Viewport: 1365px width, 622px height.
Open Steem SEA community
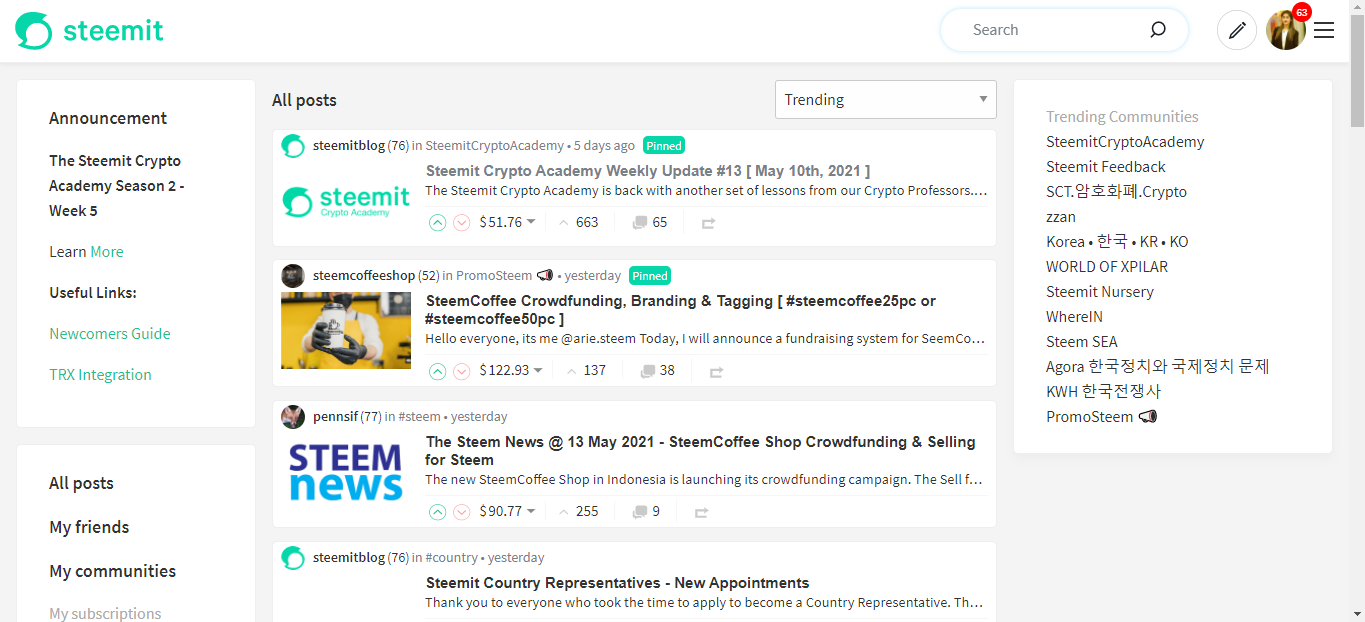coord(1082,342)
